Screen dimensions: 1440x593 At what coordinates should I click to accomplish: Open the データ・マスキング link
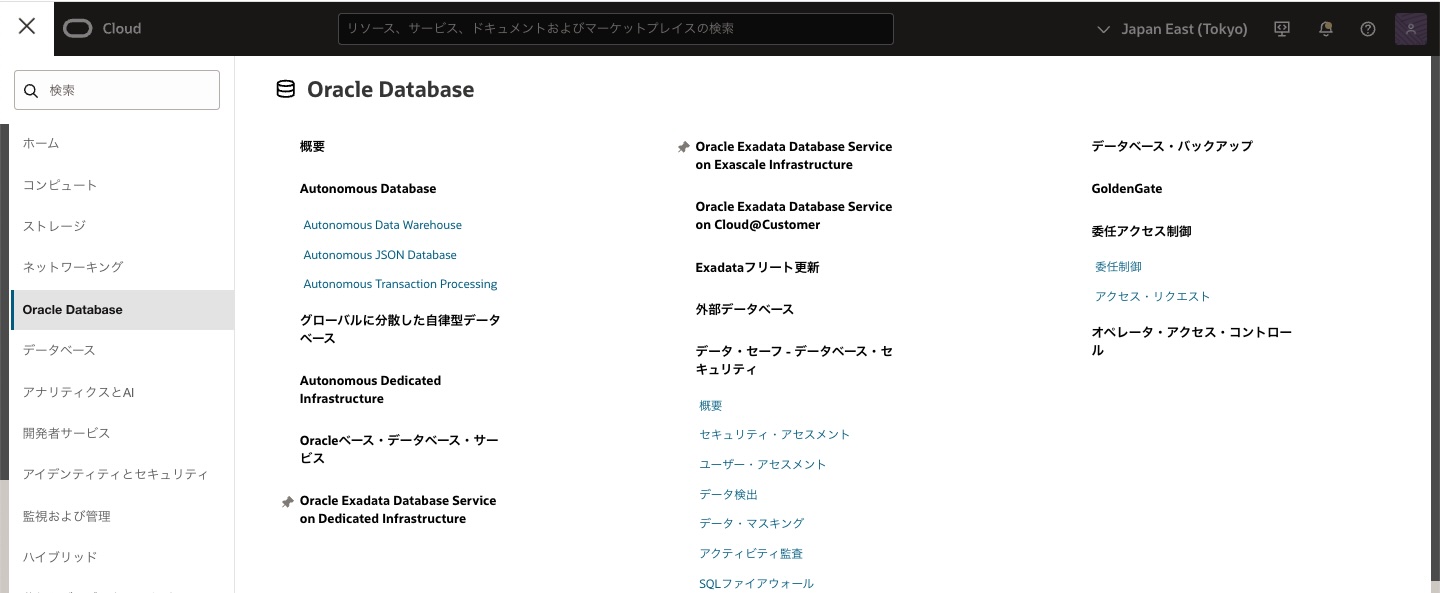[751, 523]
